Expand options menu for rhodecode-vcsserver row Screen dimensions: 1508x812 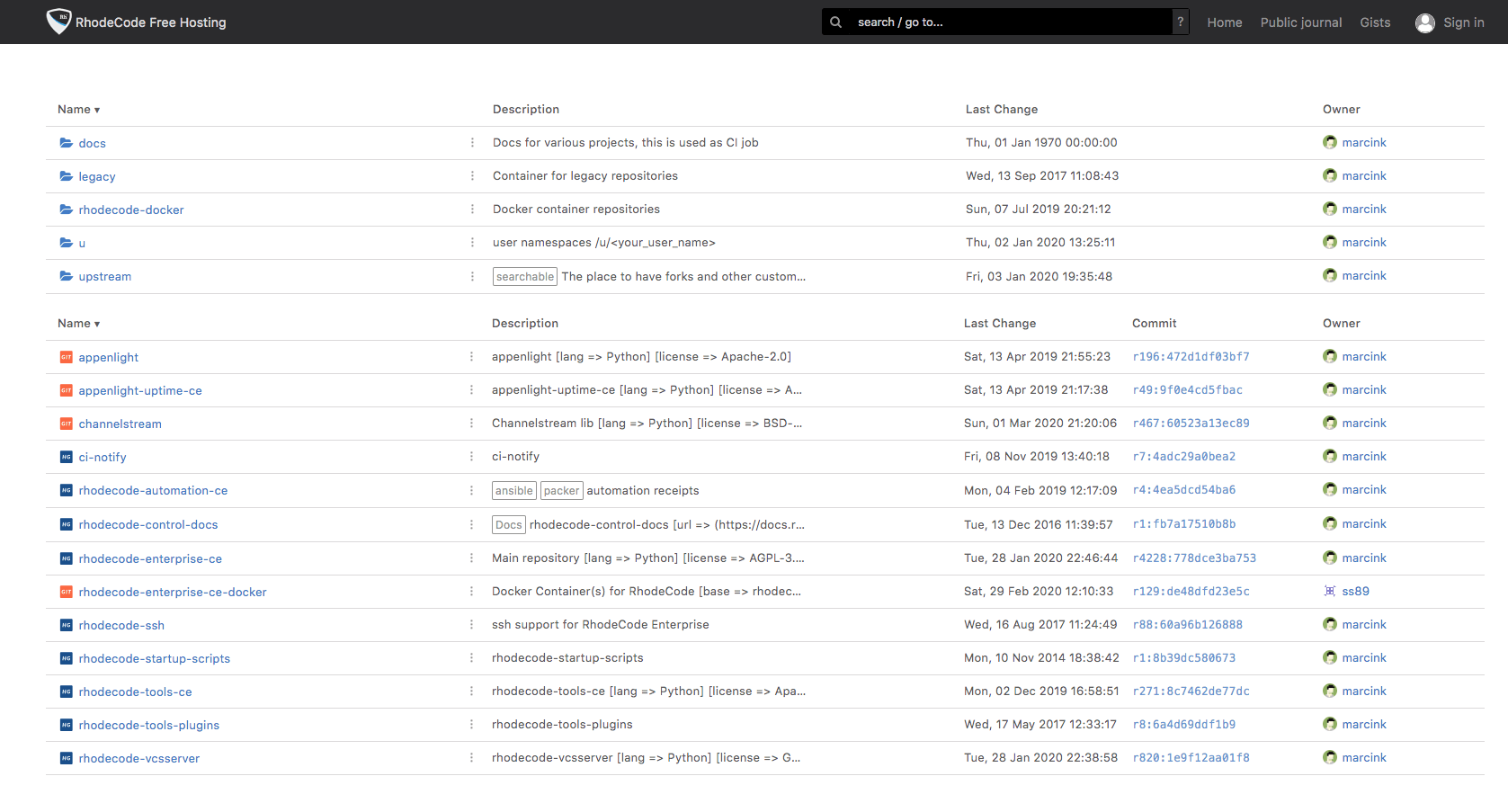(471, 758)
